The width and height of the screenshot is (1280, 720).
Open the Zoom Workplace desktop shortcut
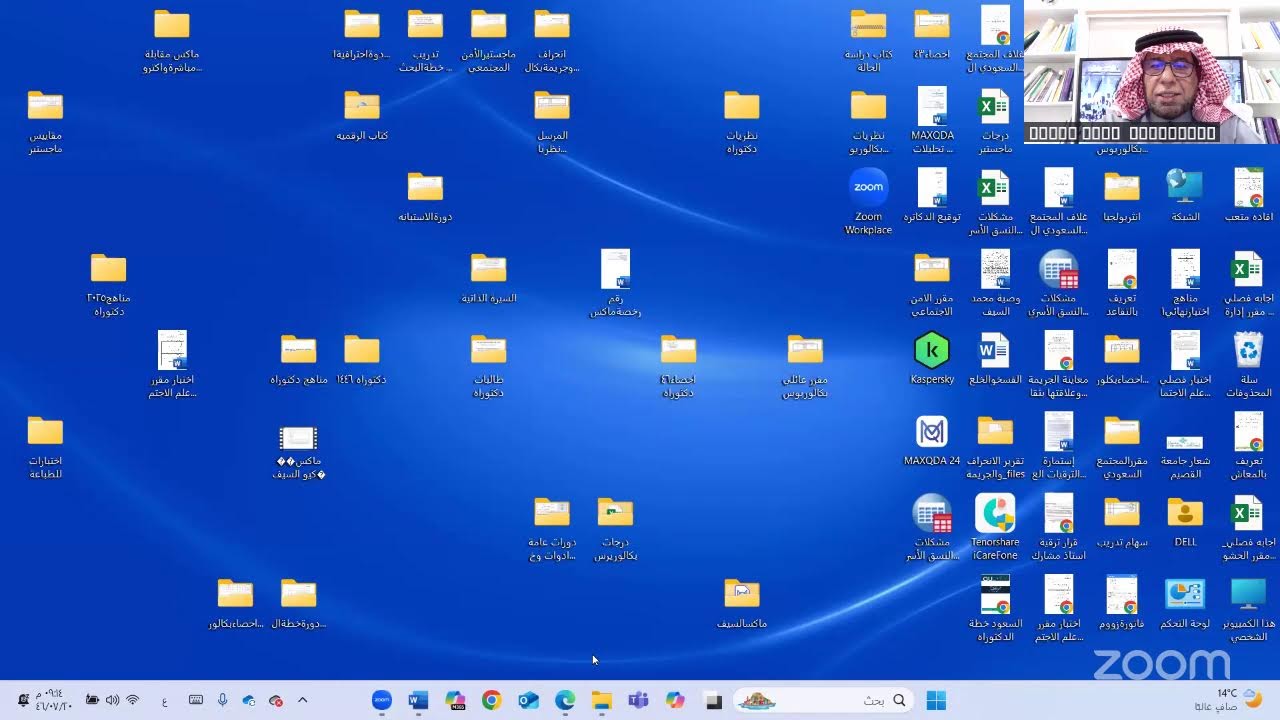[868, 201]
